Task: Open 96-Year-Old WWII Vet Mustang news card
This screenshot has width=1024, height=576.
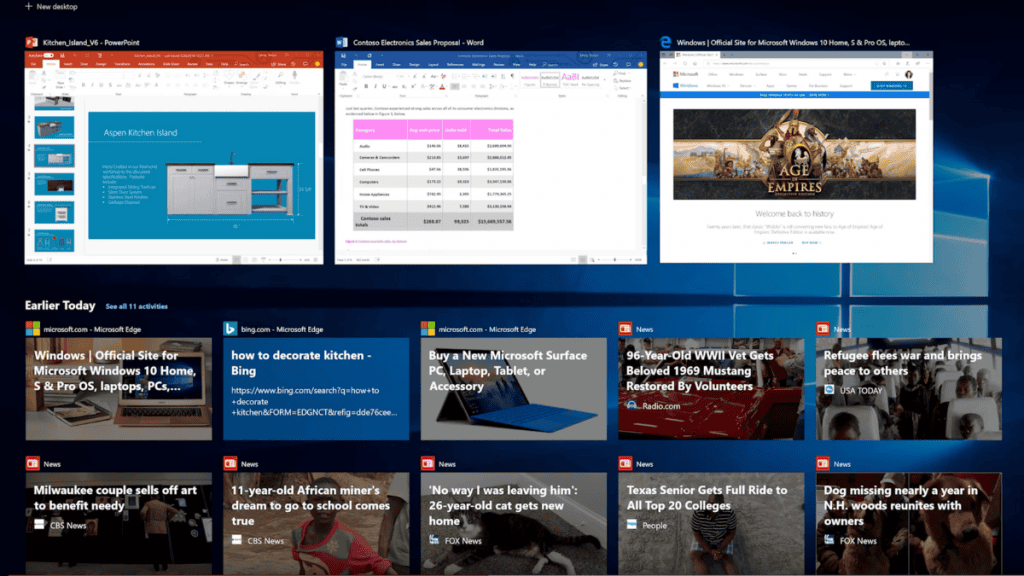Action: tap(711, 389)
